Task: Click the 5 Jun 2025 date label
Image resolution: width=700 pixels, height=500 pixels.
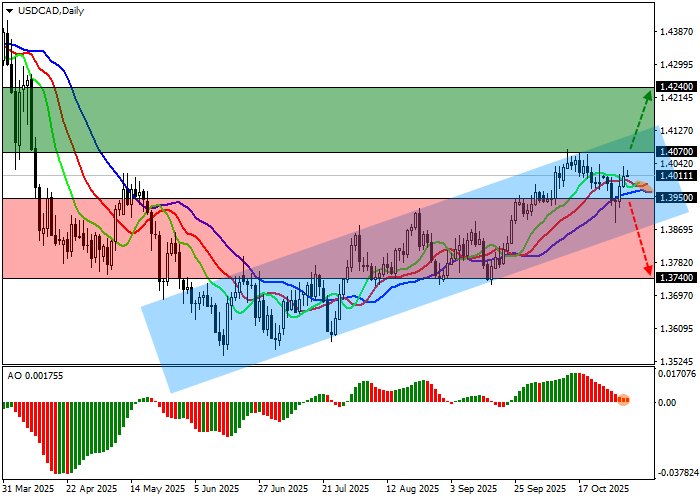Action: (217, 489)
